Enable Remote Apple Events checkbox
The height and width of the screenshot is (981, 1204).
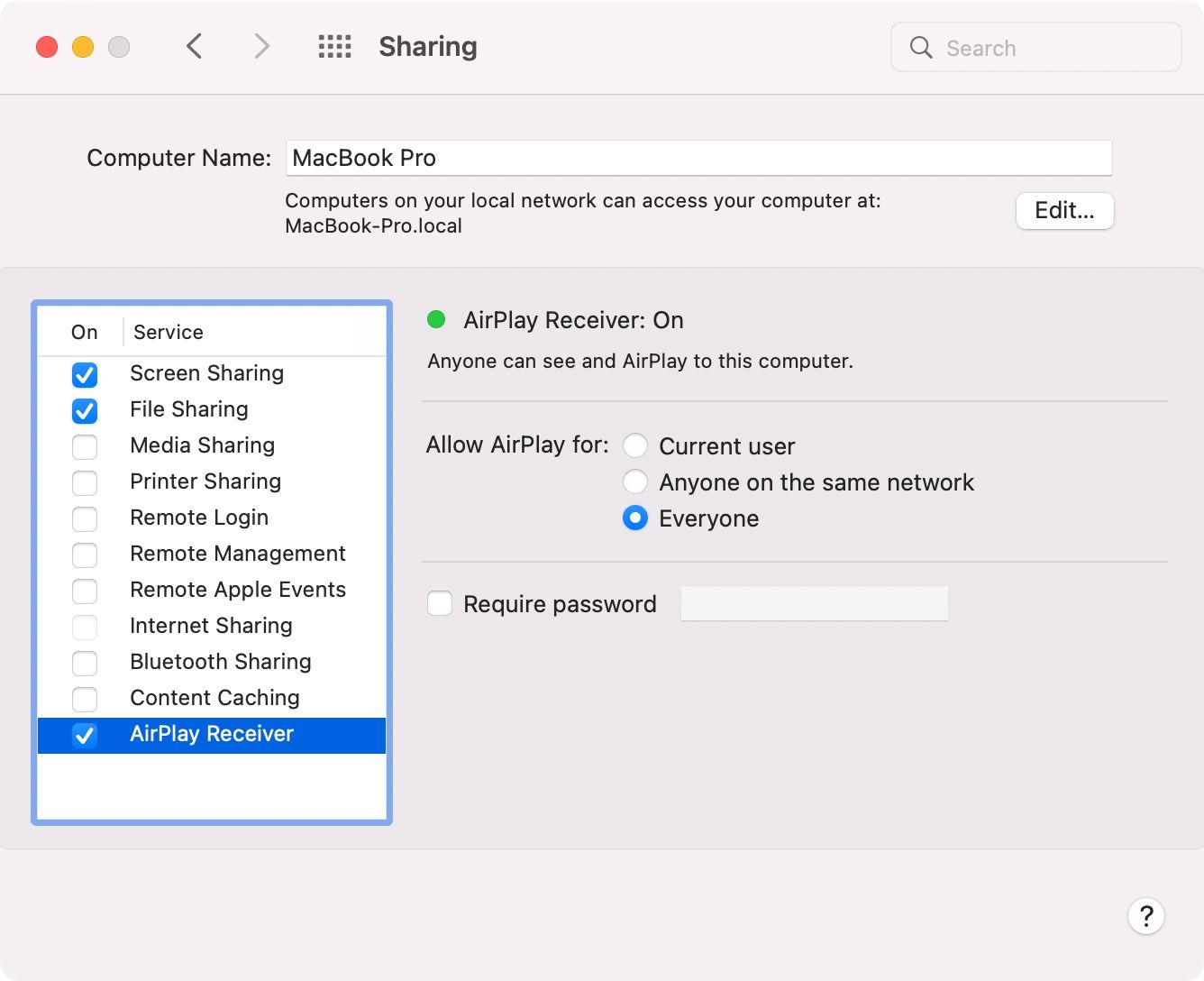(x=85, y=591)
